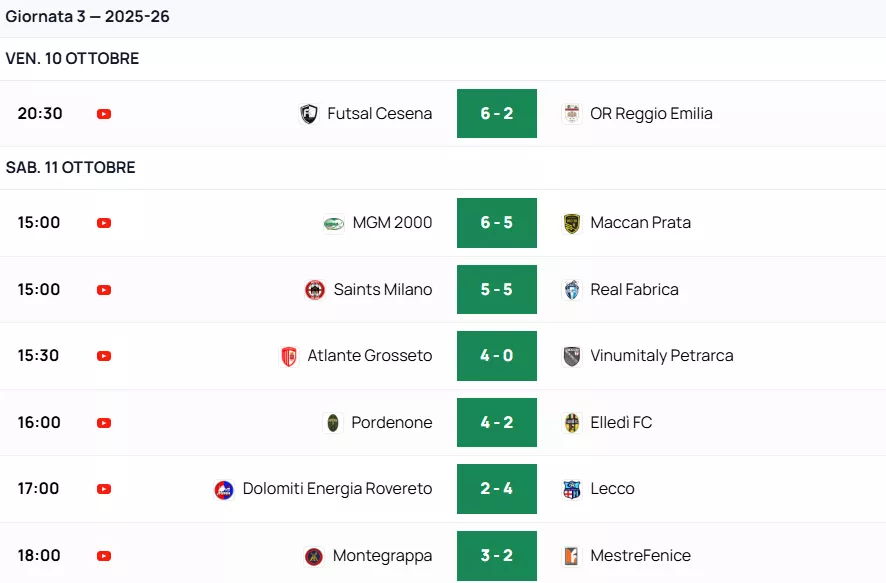Open the 5 - 5 draw result
This screenshot has height=583, width=886.
tap(497, 290)
